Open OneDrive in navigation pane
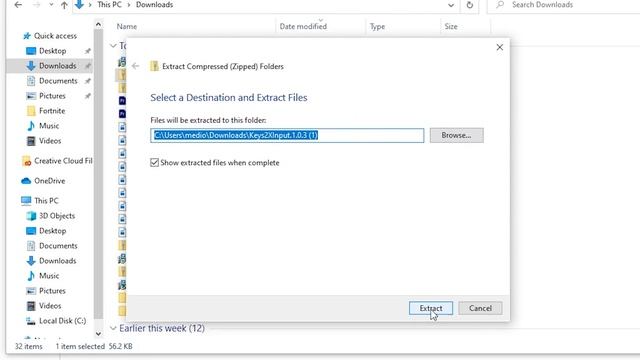Viewport: 640px width, 360px height. (49, 181)
